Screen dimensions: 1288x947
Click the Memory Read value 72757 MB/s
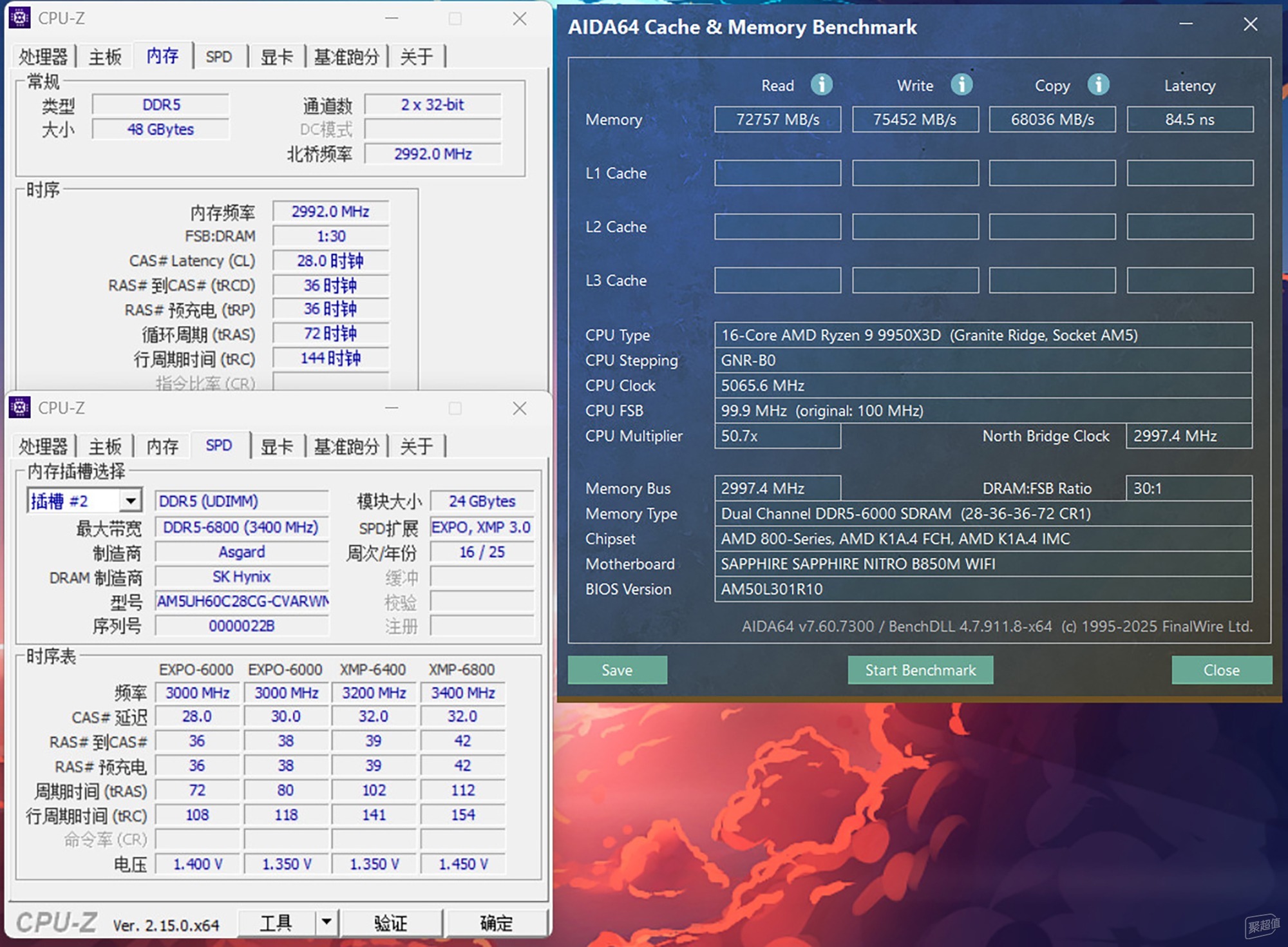[777, 119]
